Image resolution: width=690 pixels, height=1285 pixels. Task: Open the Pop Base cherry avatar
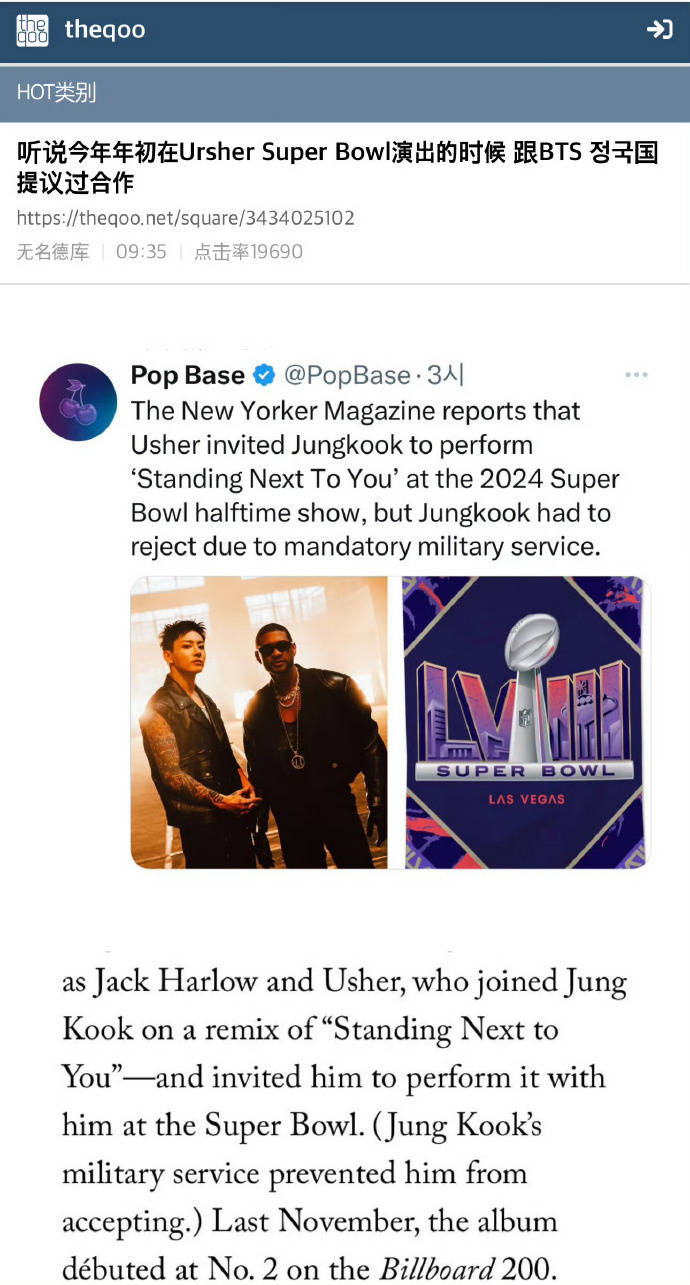[x=78, y=402]
